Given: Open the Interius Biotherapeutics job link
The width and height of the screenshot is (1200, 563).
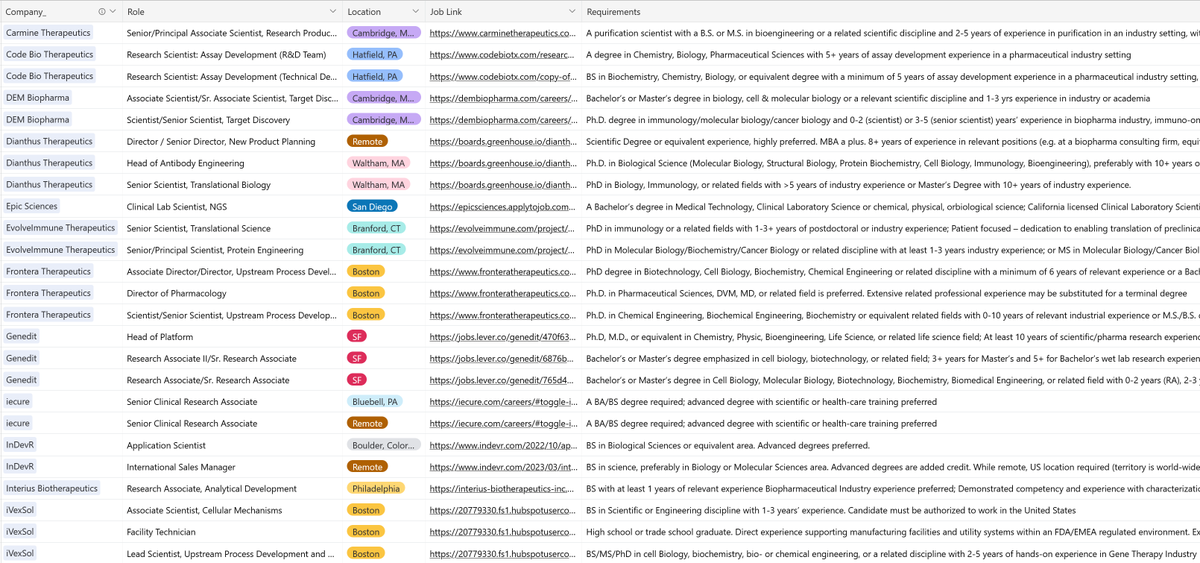Looking at the screenshot, I should (503, 489).
